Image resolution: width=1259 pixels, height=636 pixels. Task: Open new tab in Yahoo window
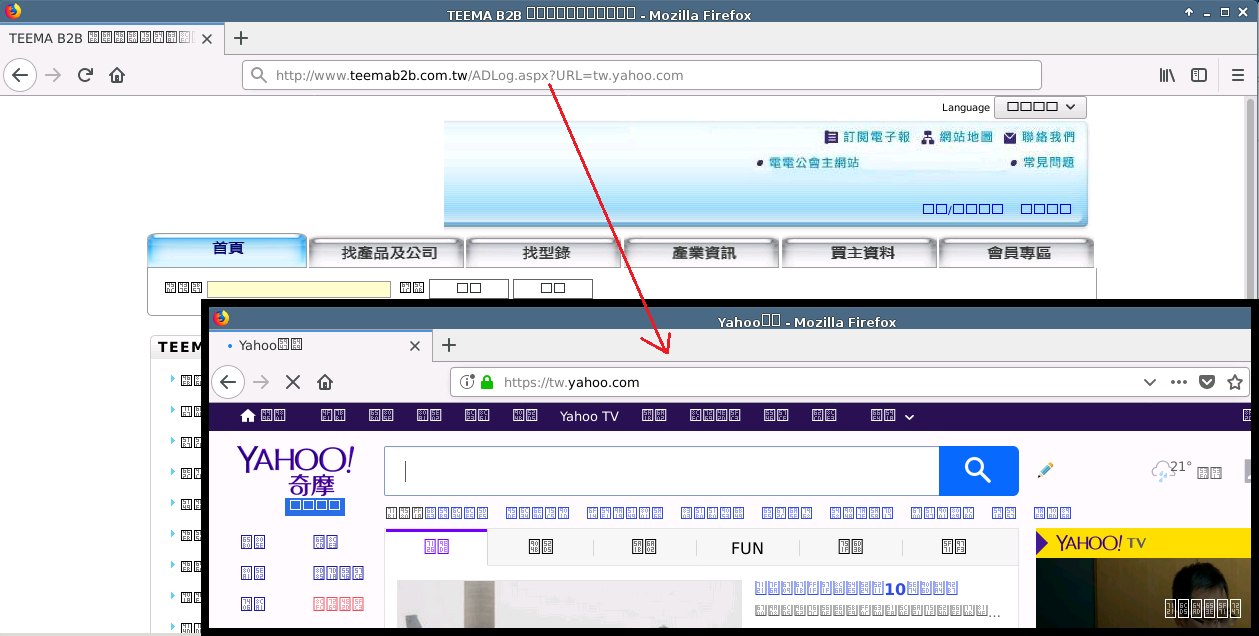click(x=449, y=345)
